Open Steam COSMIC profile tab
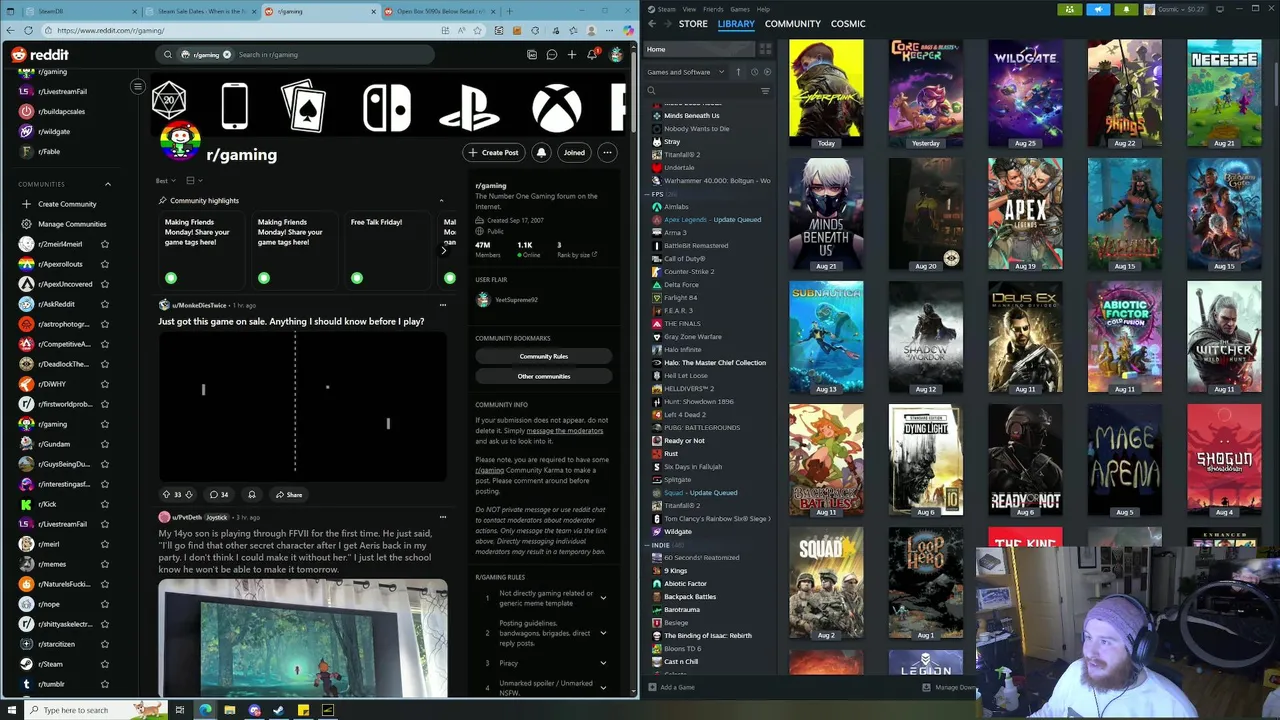 click(848, 23)
